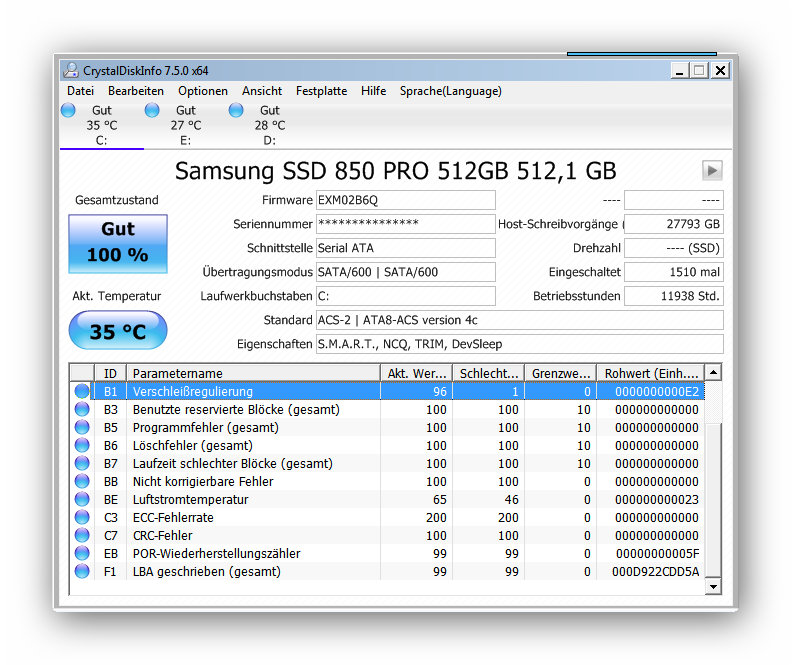Select the ECC-Fehlerrate row
Image resolution: width=792 pixels, height=665 pixels.
pyautogui.click(x=387, y=518)
